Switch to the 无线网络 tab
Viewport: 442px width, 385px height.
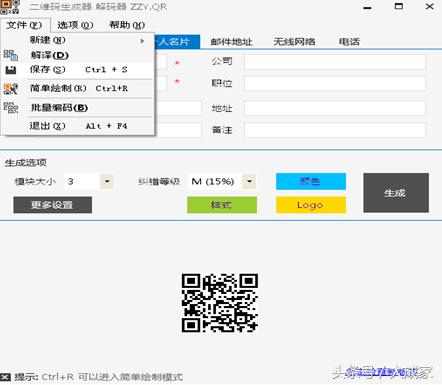[x=294, y=42]
